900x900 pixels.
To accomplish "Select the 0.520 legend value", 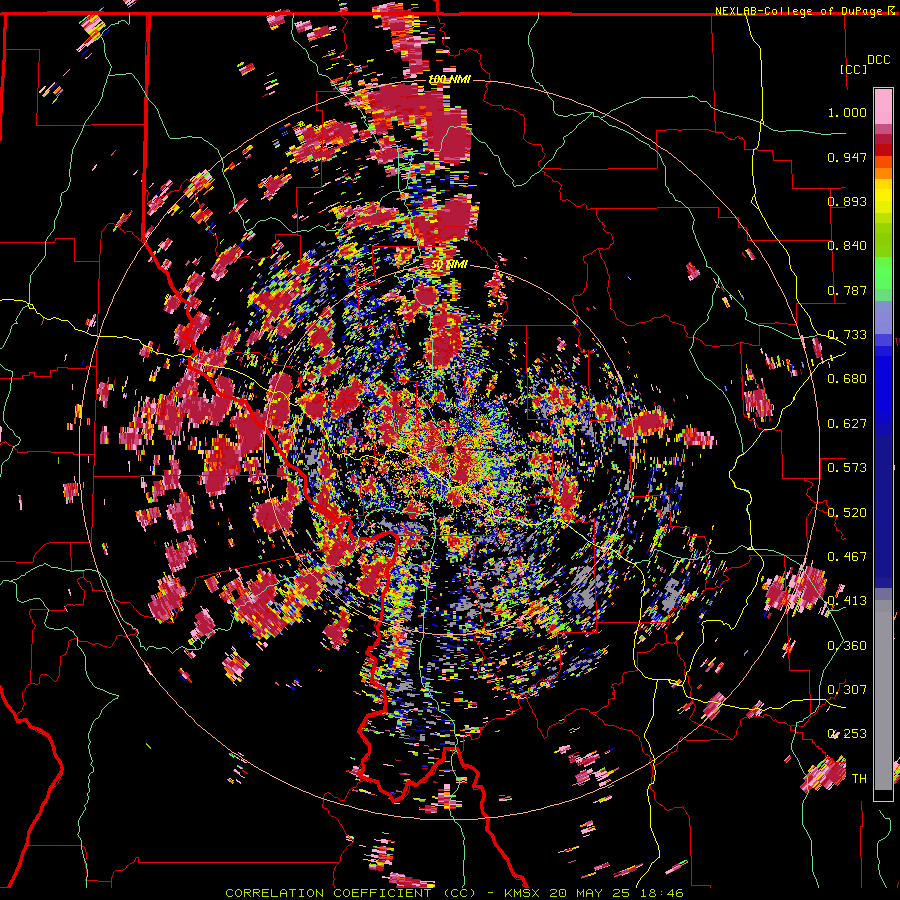I will (x=847, y=513).
